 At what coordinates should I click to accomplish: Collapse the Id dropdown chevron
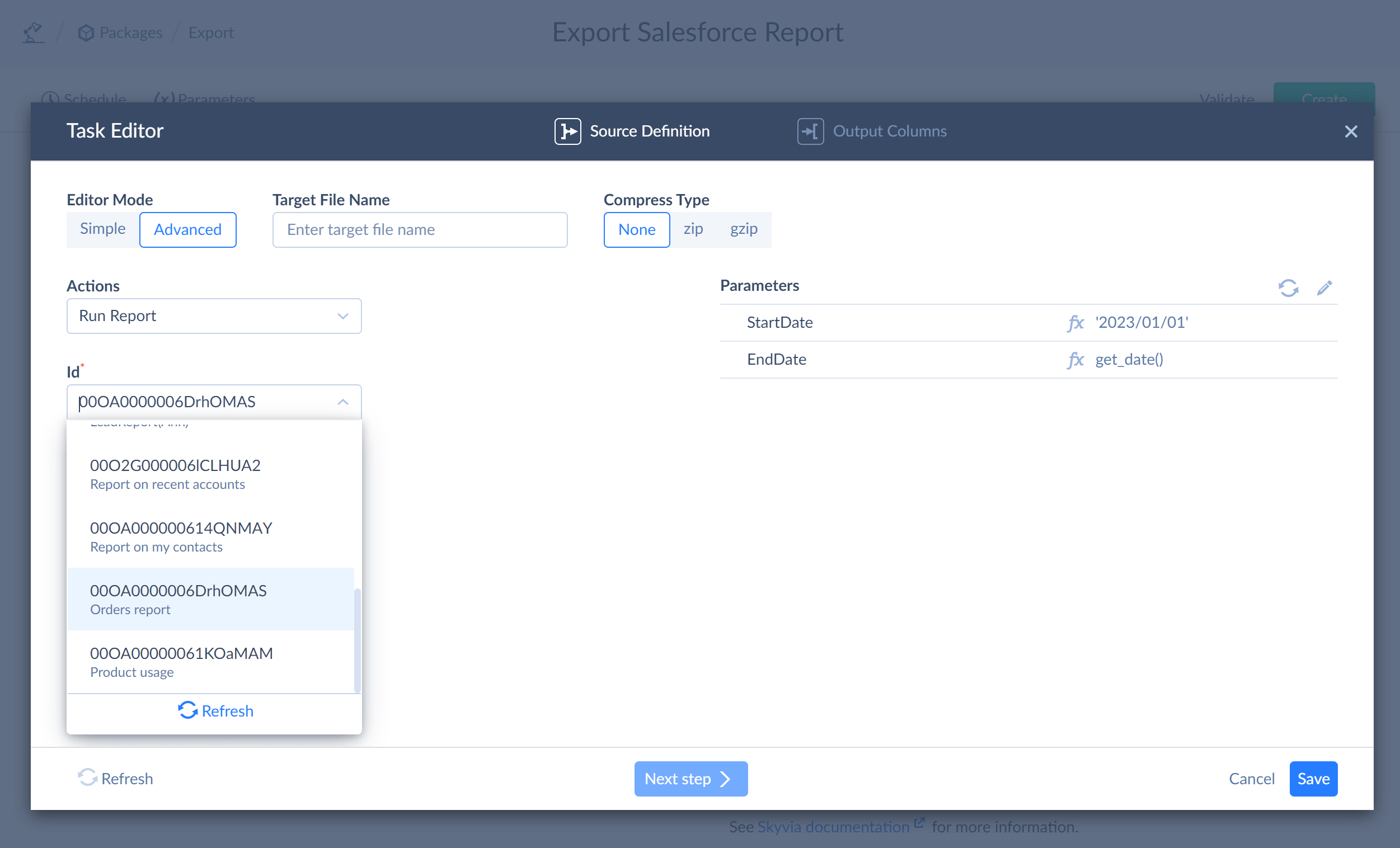click(342, 402)
